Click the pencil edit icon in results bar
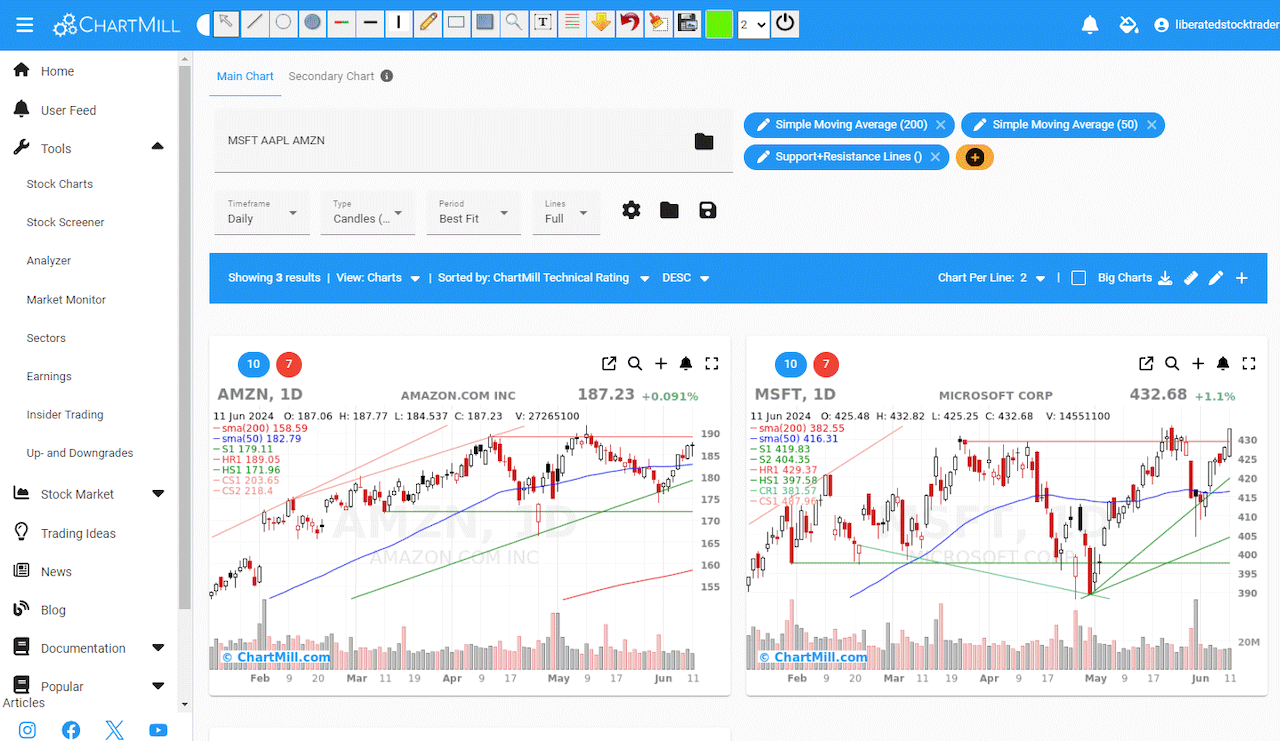 pyautogui.click(x=1216, y=278)
